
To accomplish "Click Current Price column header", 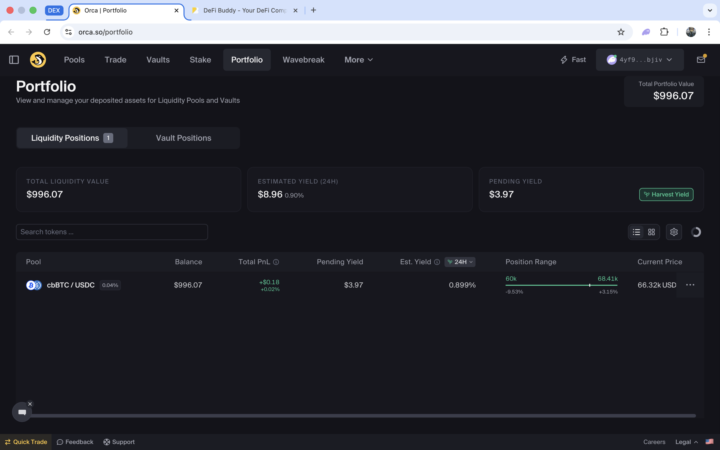I will click(x=659, y=262).
